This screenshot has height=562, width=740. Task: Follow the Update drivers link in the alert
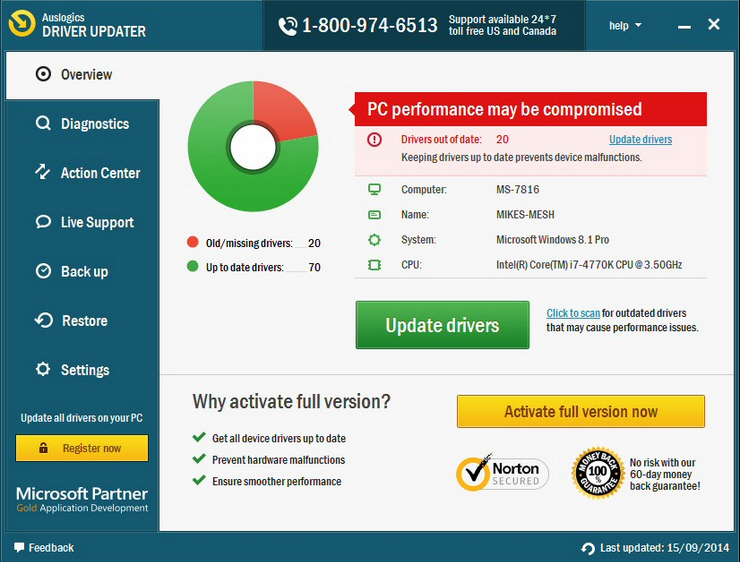click(640, 139)
